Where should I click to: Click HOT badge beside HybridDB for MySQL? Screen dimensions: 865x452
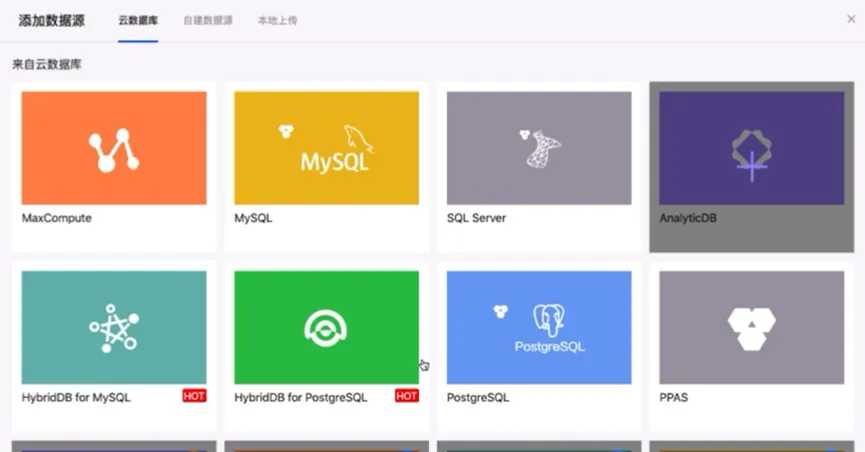194,396
